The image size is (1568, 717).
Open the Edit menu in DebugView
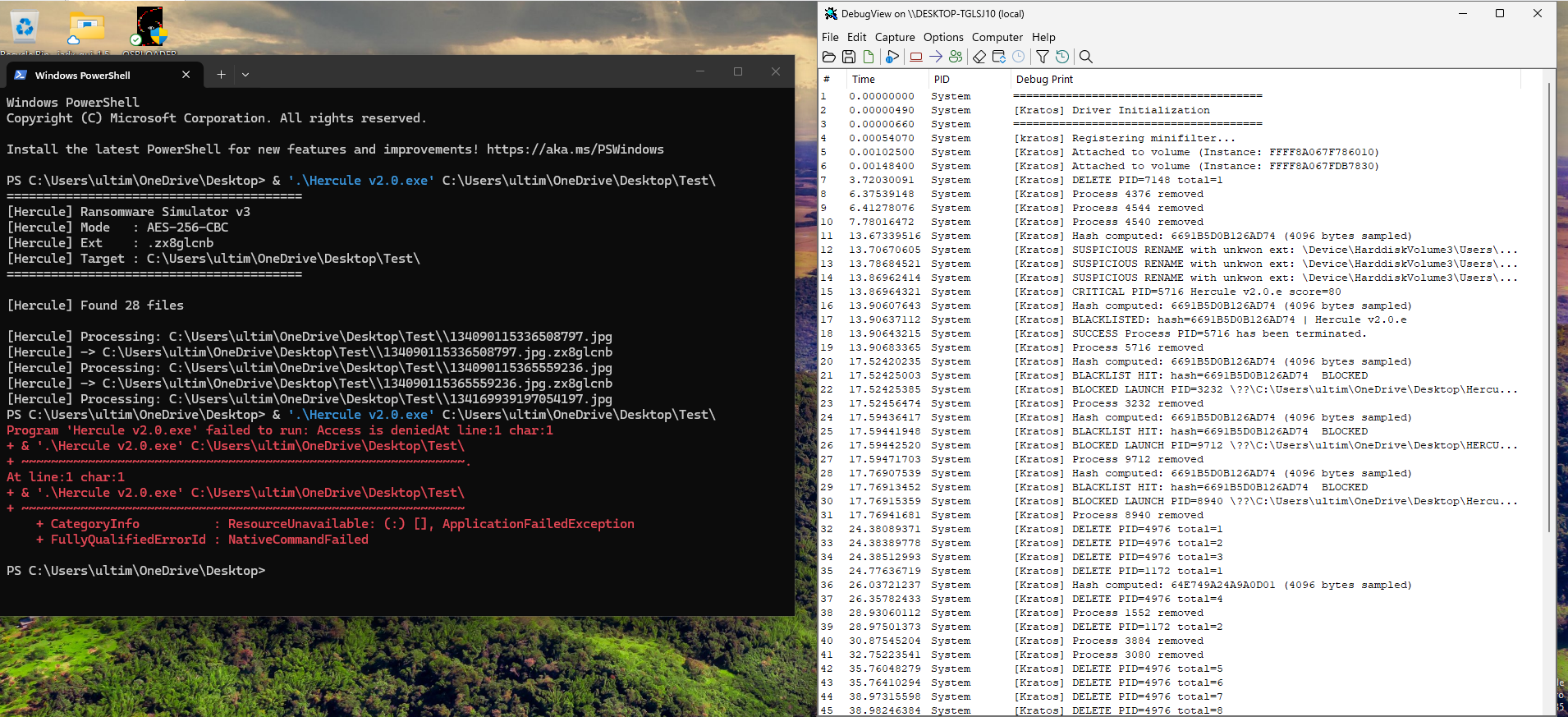(x=857, y=37)
